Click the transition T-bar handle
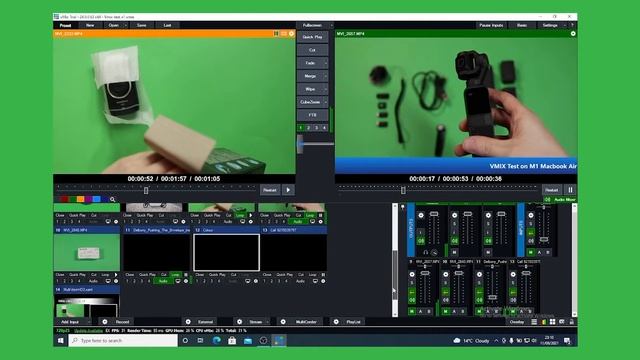The height and width of the screenshot is (360, 640). pos(300,144)
